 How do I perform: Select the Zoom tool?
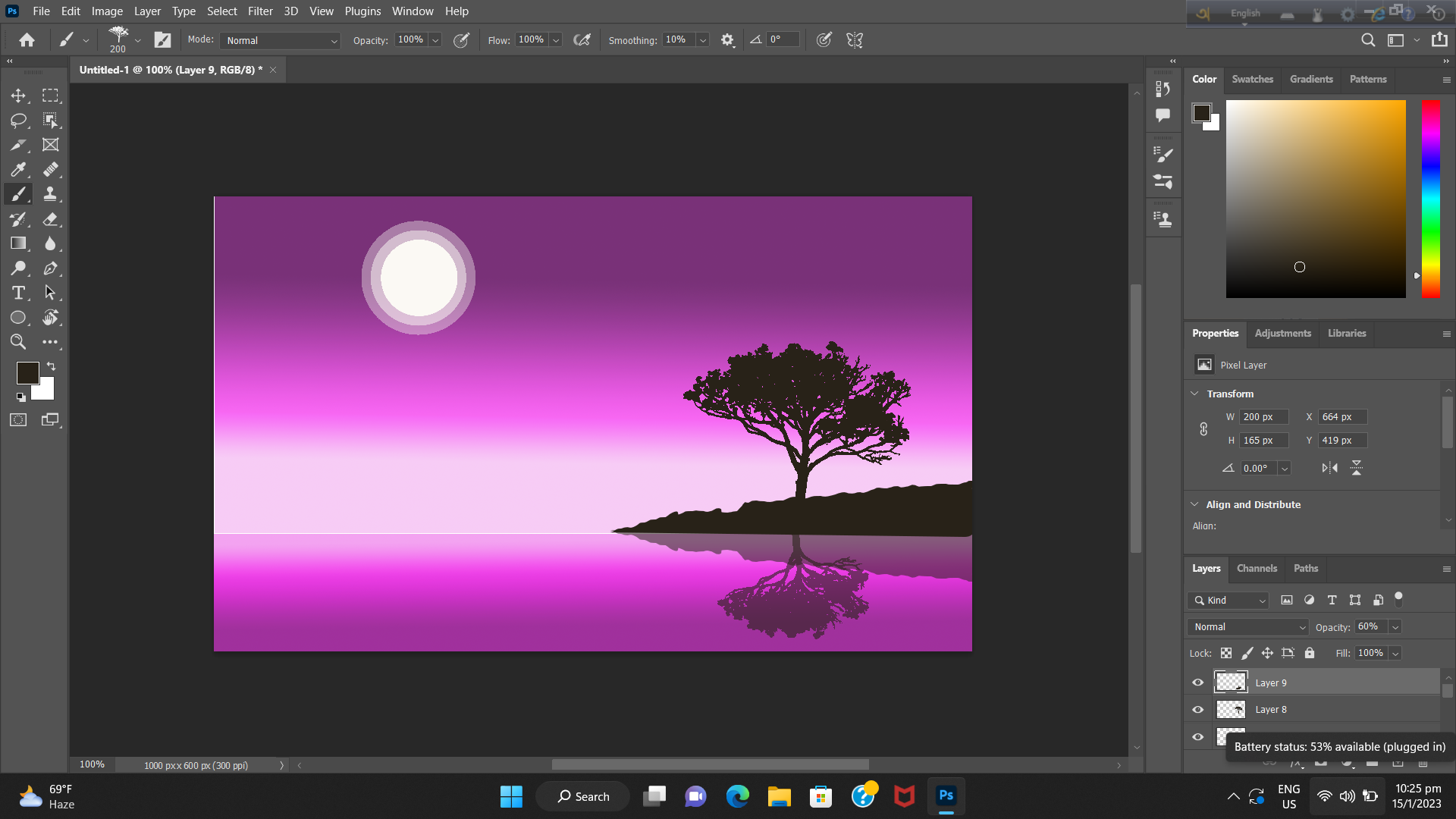click(18, 342)
